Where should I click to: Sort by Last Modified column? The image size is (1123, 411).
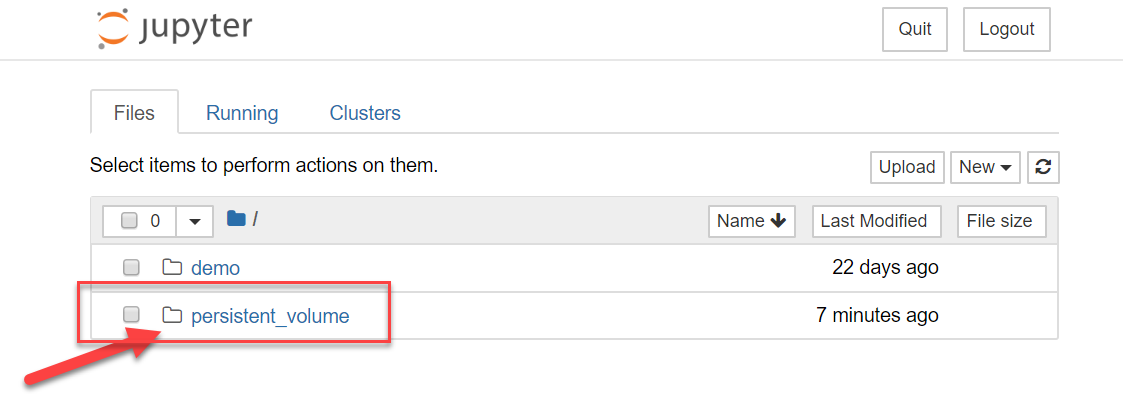tap(874, 221)
